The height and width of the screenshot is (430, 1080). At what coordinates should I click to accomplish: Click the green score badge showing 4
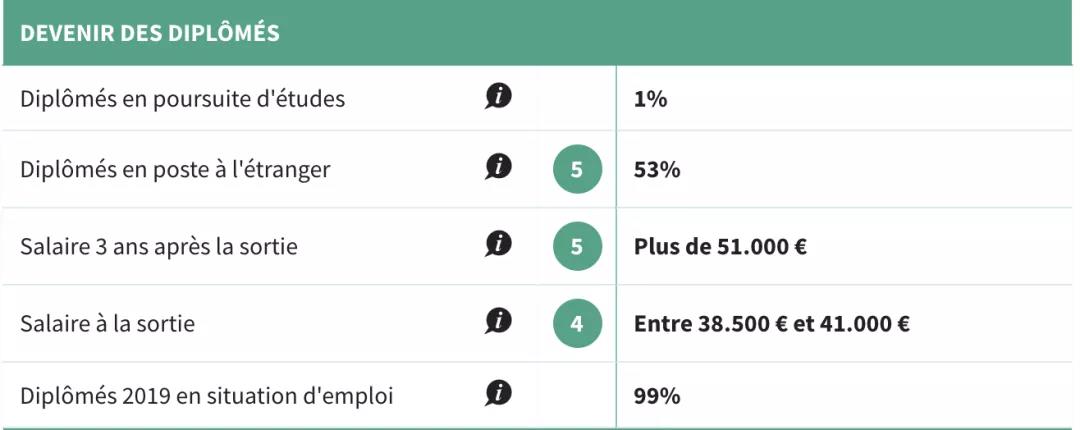577,323
